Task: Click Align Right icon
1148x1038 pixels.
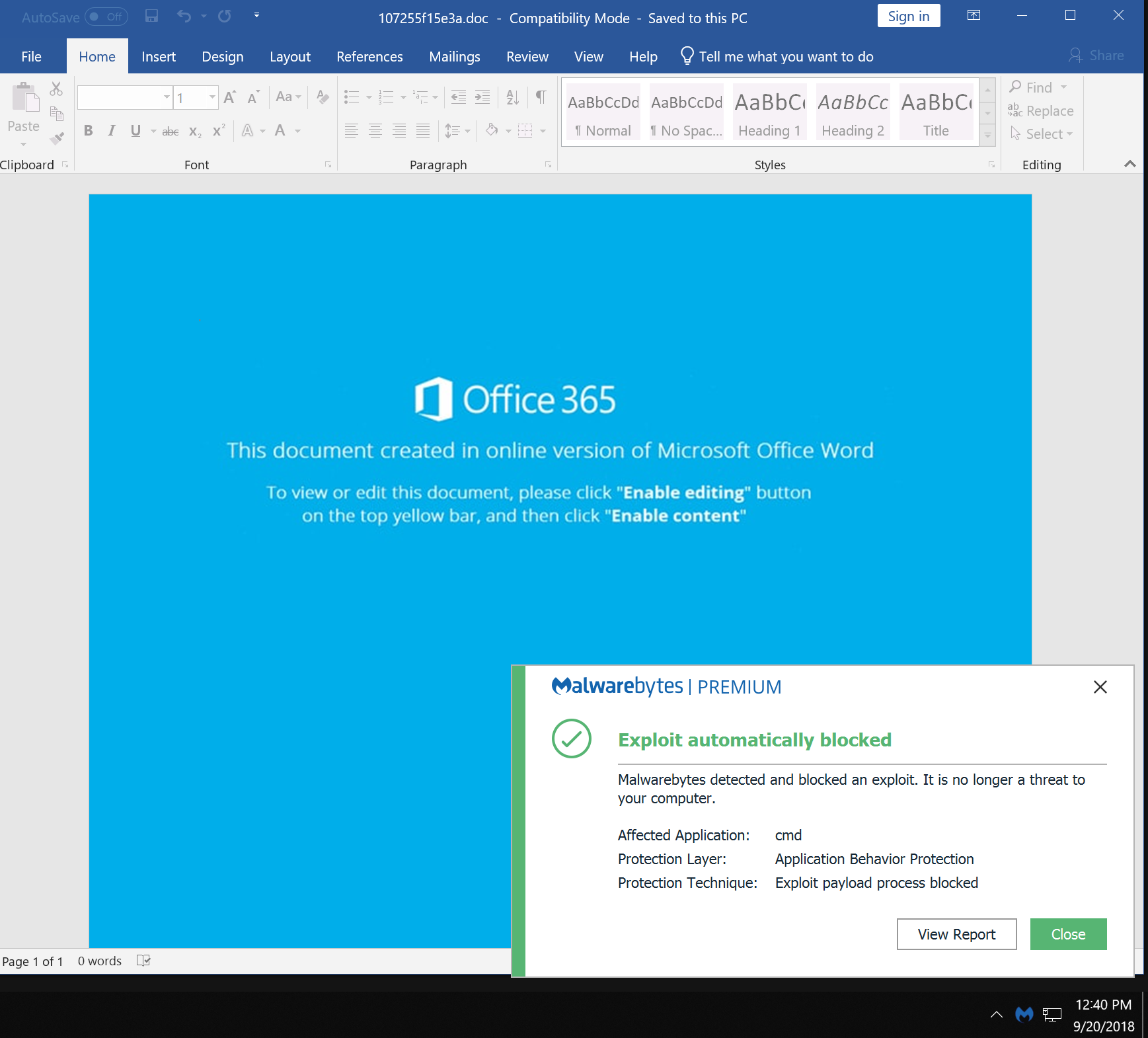Action: 399,131
